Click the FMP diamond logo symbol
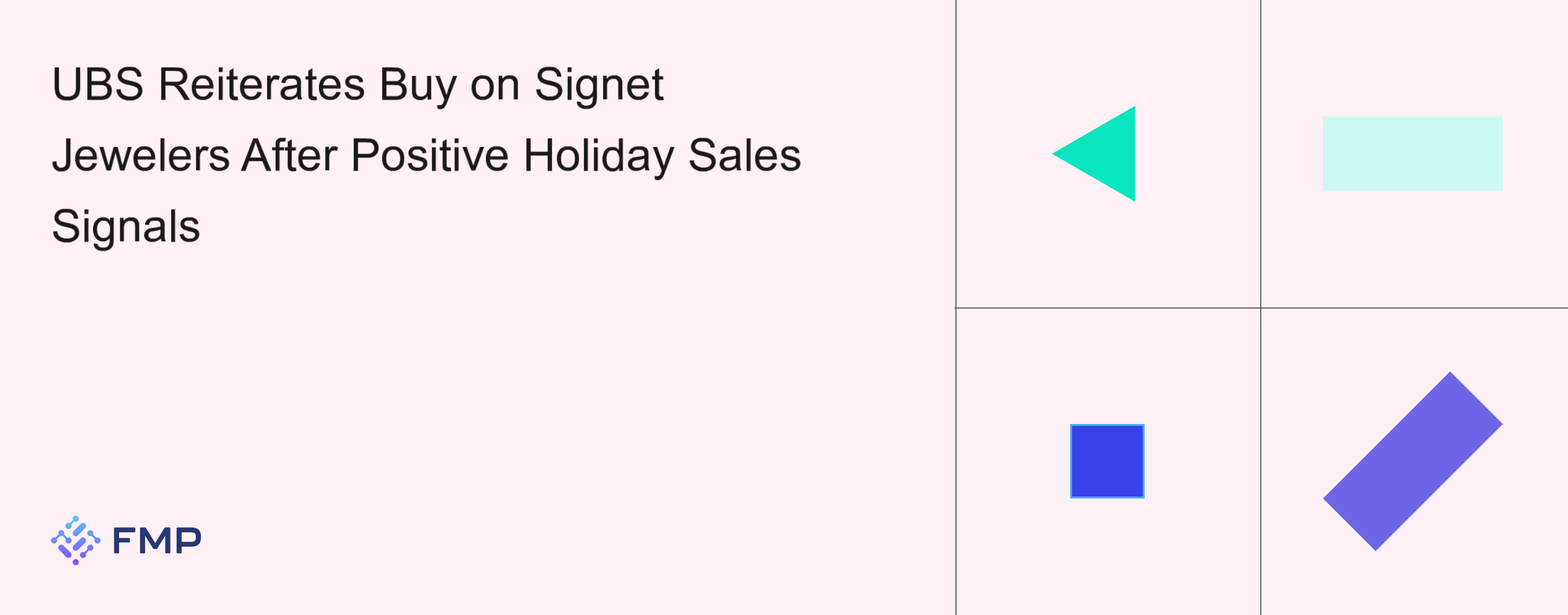Image resolution: width=1568 pixels, height=615 pixels. click(75, 540)
